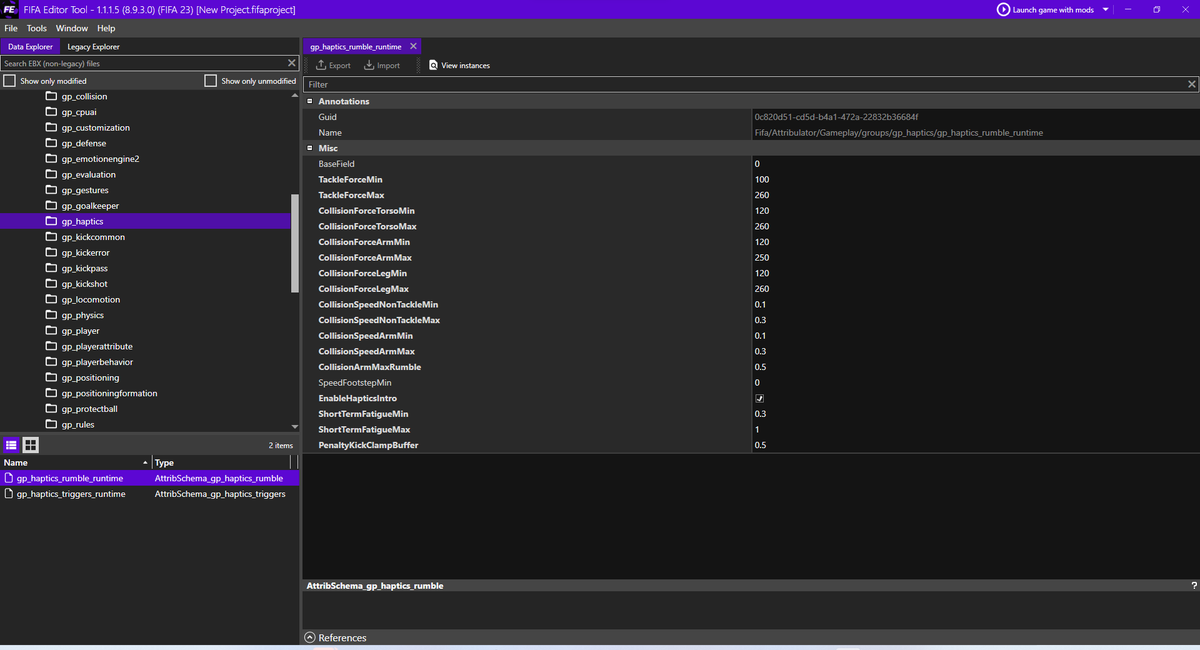1200x650 pixels.
Task: Click the property Filter input field
Action: pyautogui.click(x=745, y=85)
